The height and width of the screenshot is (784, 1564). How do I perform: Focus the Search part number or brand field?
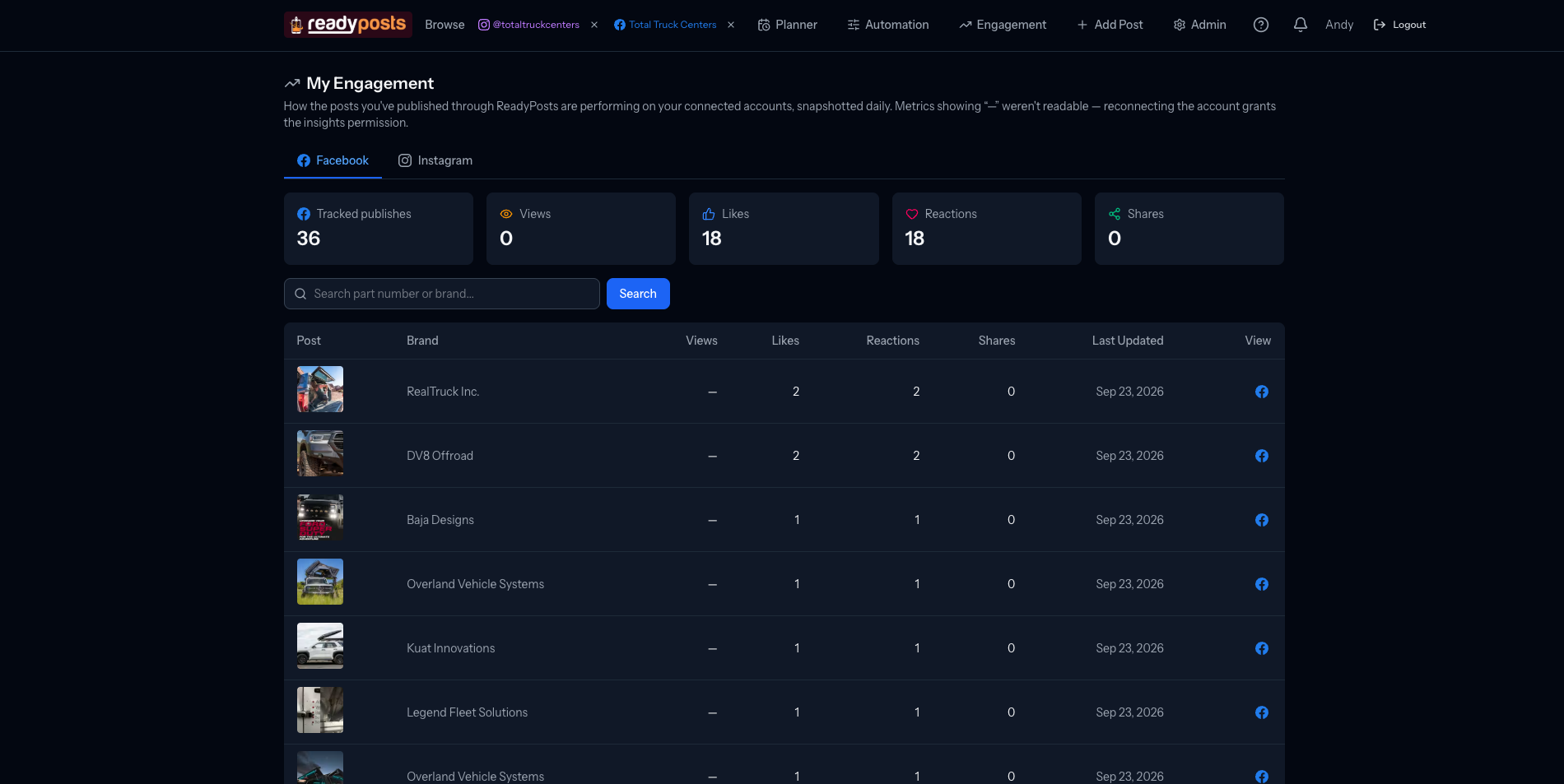[441, 294]
